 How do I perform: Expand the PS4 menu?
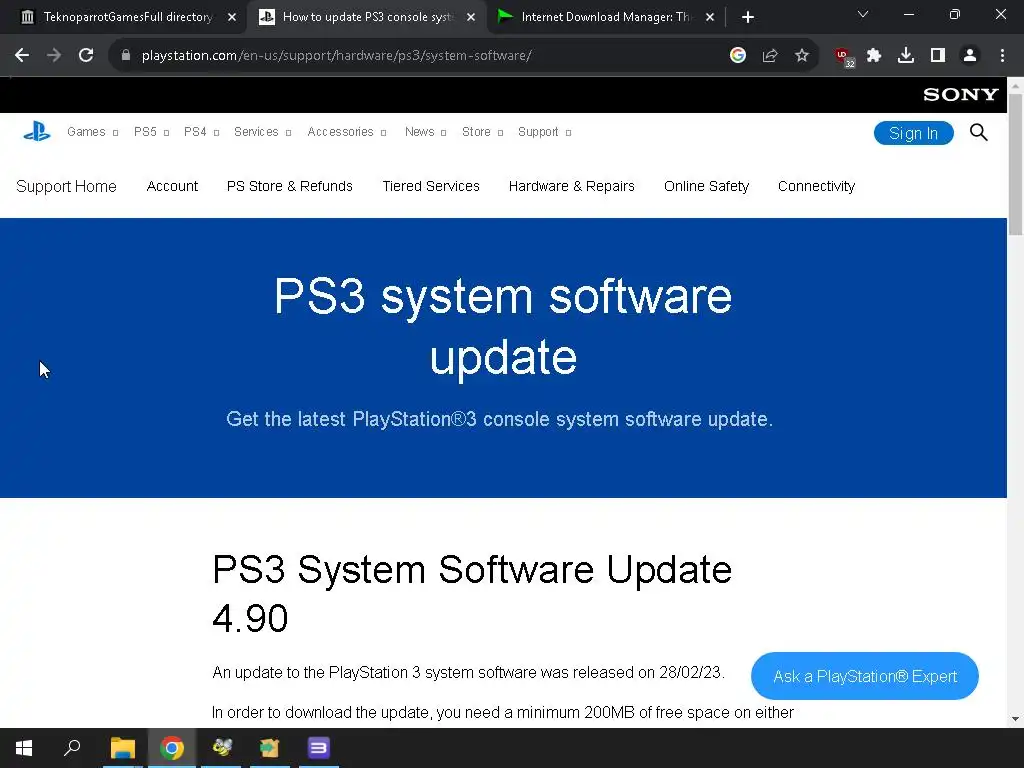[x=202, y=132]
